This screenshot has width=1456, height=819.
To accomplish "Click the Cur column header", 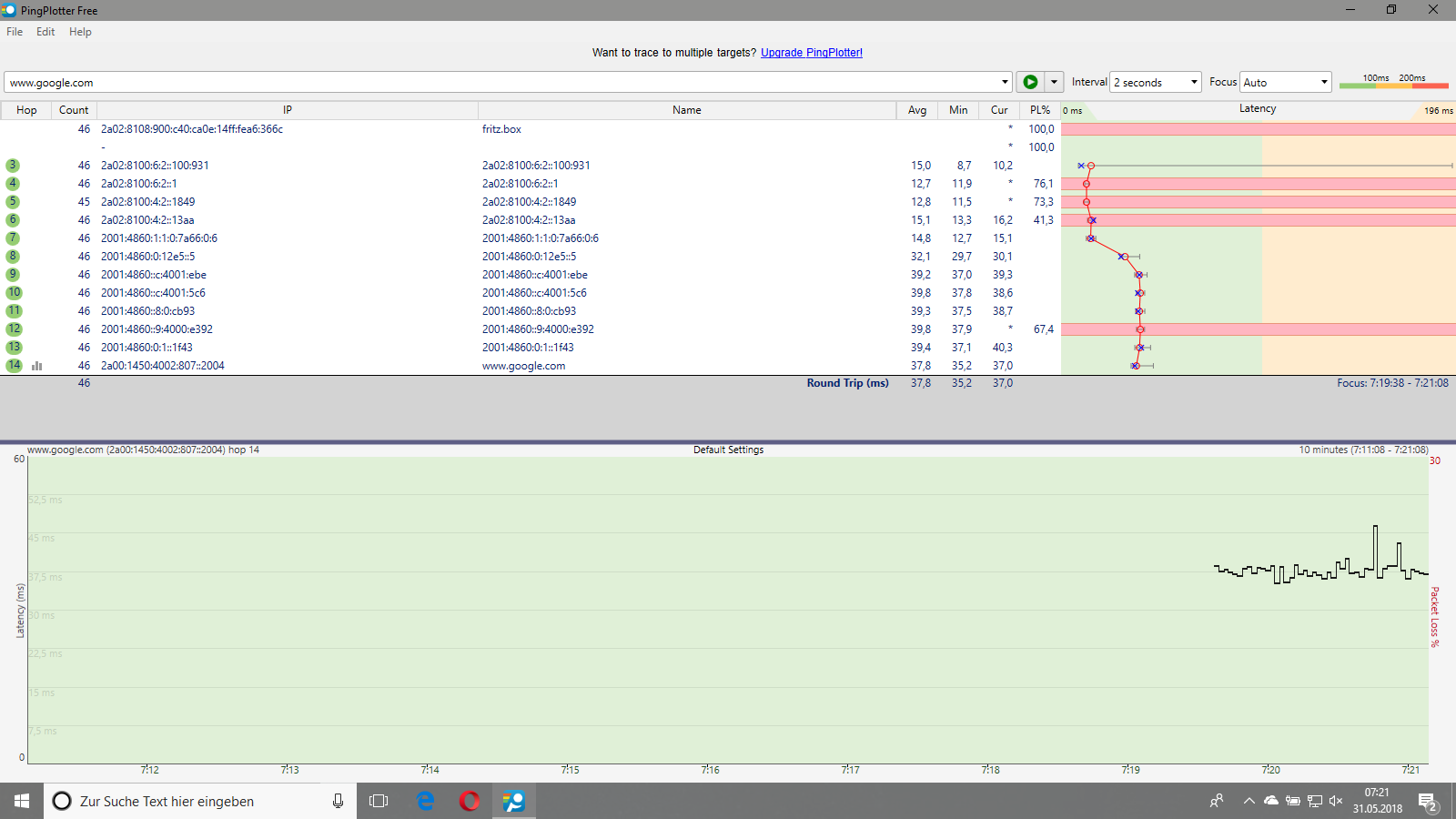I will [x=999, y=110].
